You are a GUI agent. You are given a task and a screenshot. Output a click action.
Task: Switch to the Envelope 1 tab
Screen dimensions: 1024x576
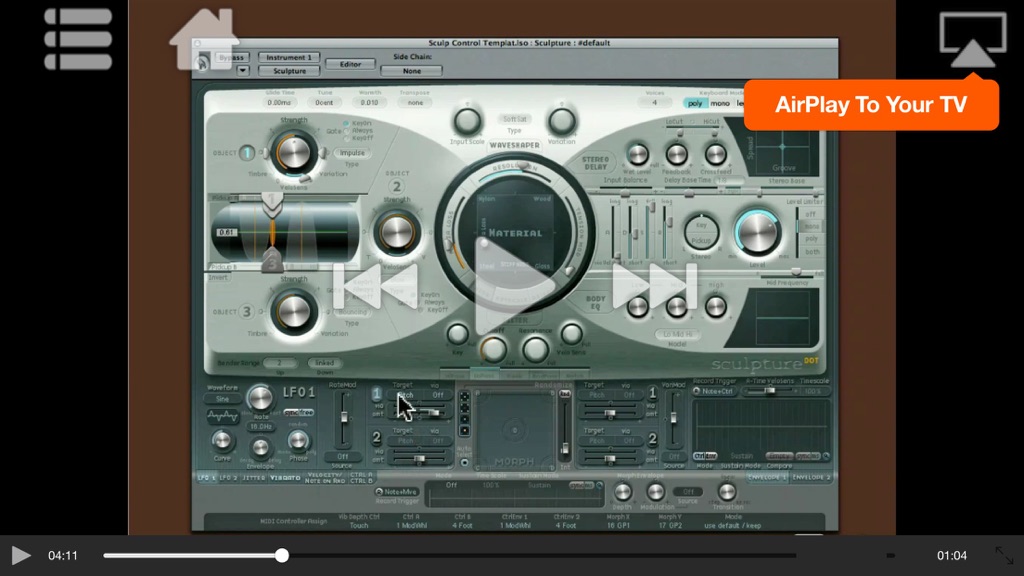[767, 477]
